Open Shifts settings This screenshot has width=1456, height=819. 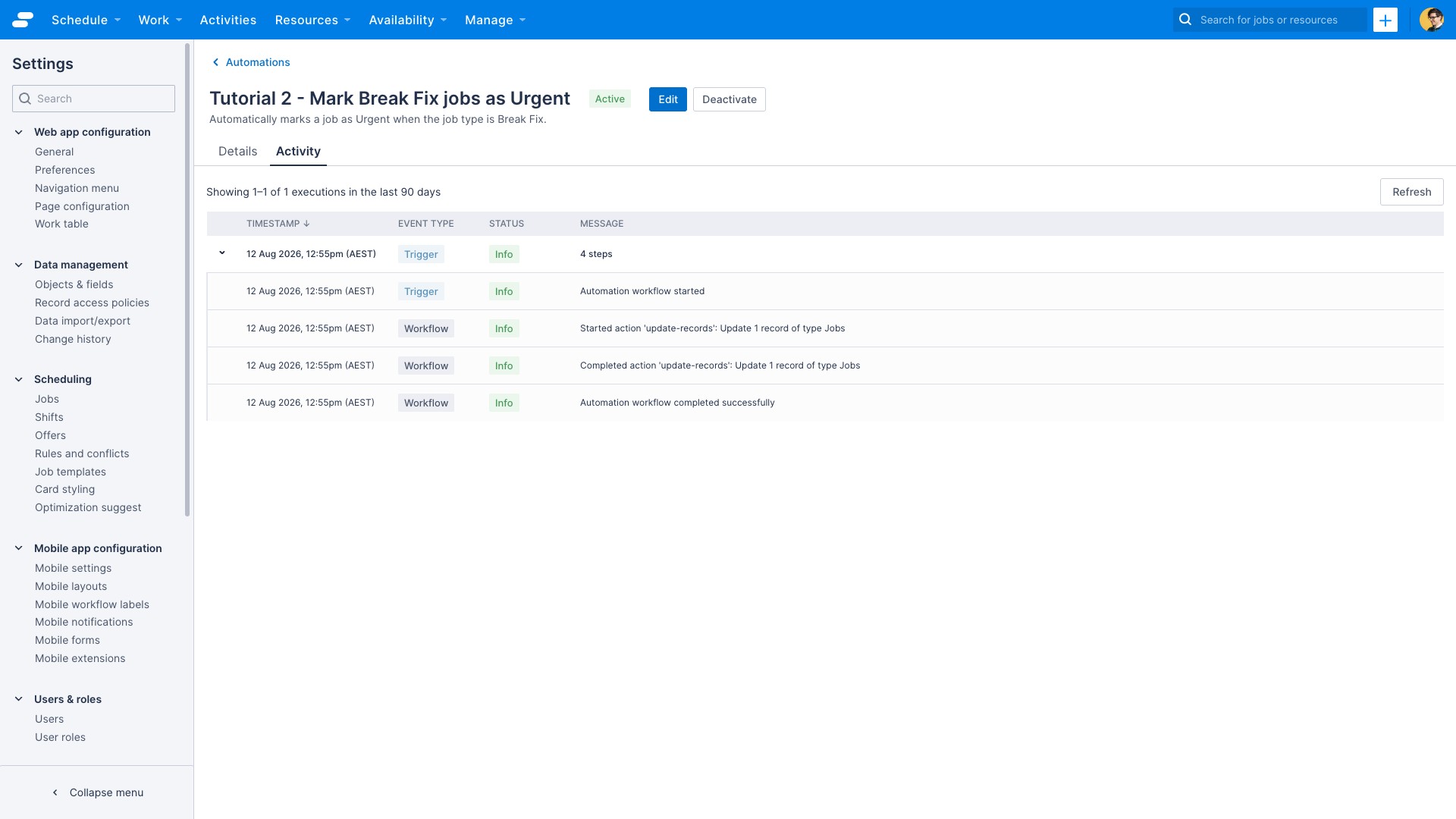click(x=49, y=417)
